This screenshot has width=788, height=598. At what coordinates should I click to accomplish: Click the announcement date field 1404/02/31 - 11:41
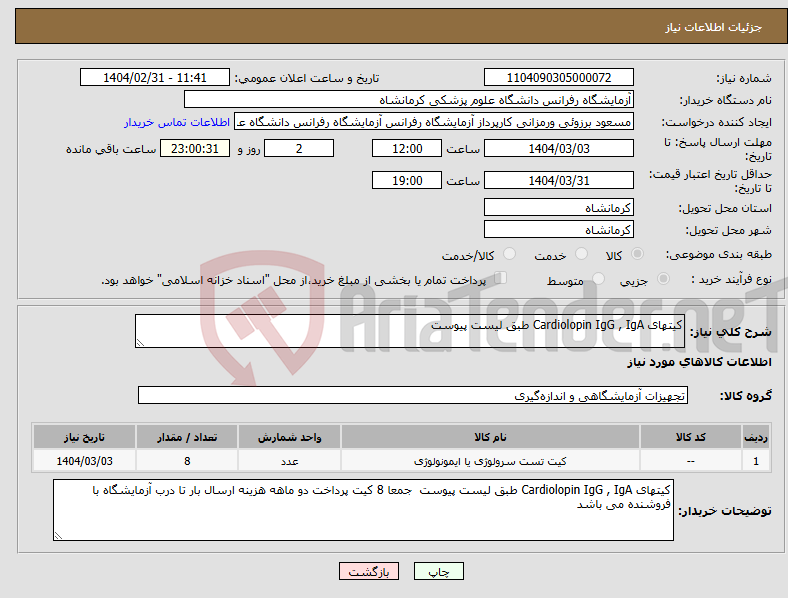155,77
